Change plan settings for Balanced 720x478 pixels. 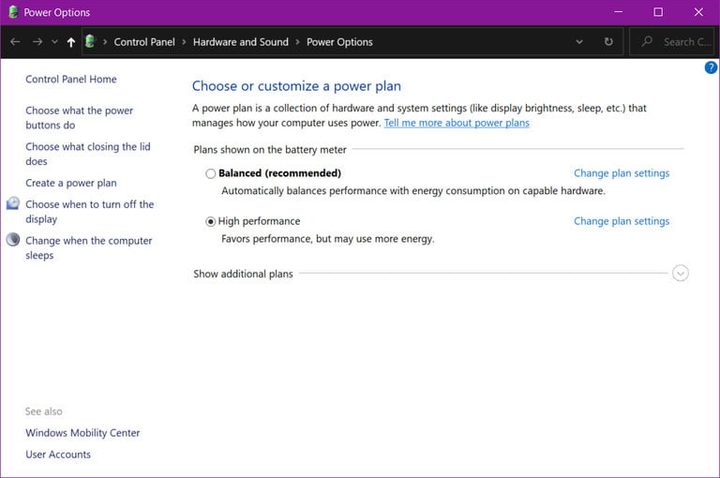coord(621,173)
